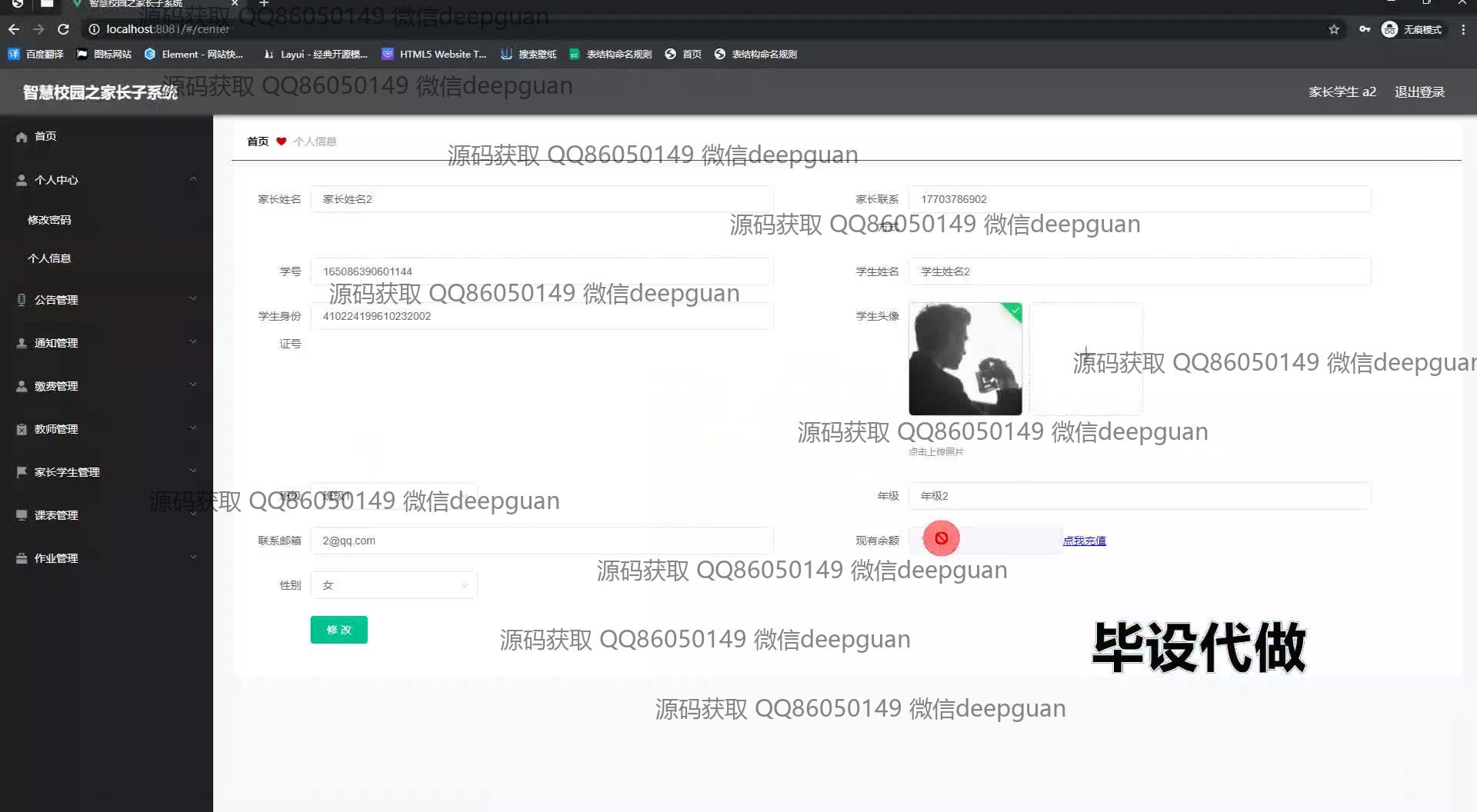Expand the 教师管理 menu chevron
Viewport: 1477px width, 812px height.
193,428
